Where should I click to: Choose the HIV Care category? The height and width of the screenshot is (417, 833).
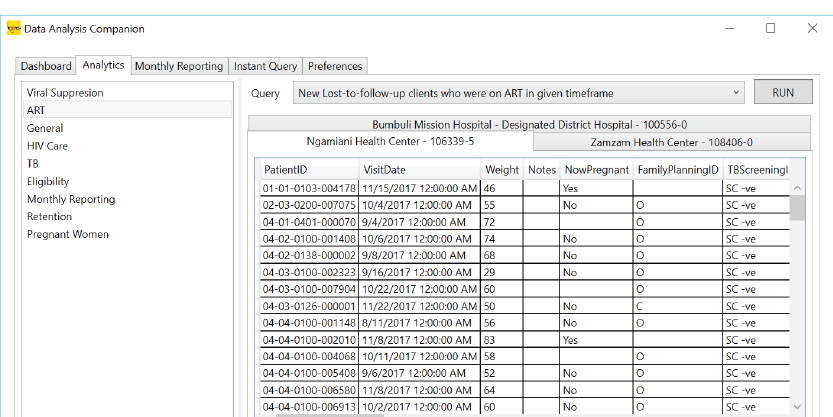click(47, 146)
